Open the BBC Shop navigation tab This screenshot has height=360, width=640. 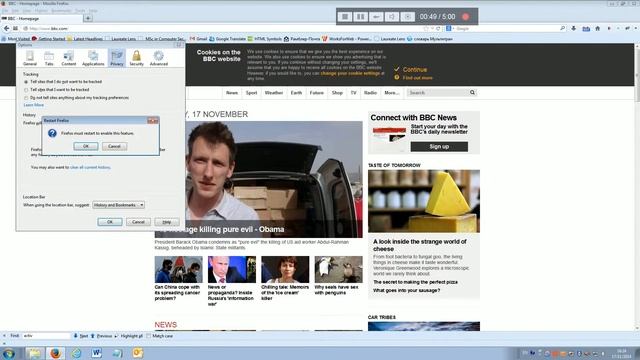click(337, 93)
